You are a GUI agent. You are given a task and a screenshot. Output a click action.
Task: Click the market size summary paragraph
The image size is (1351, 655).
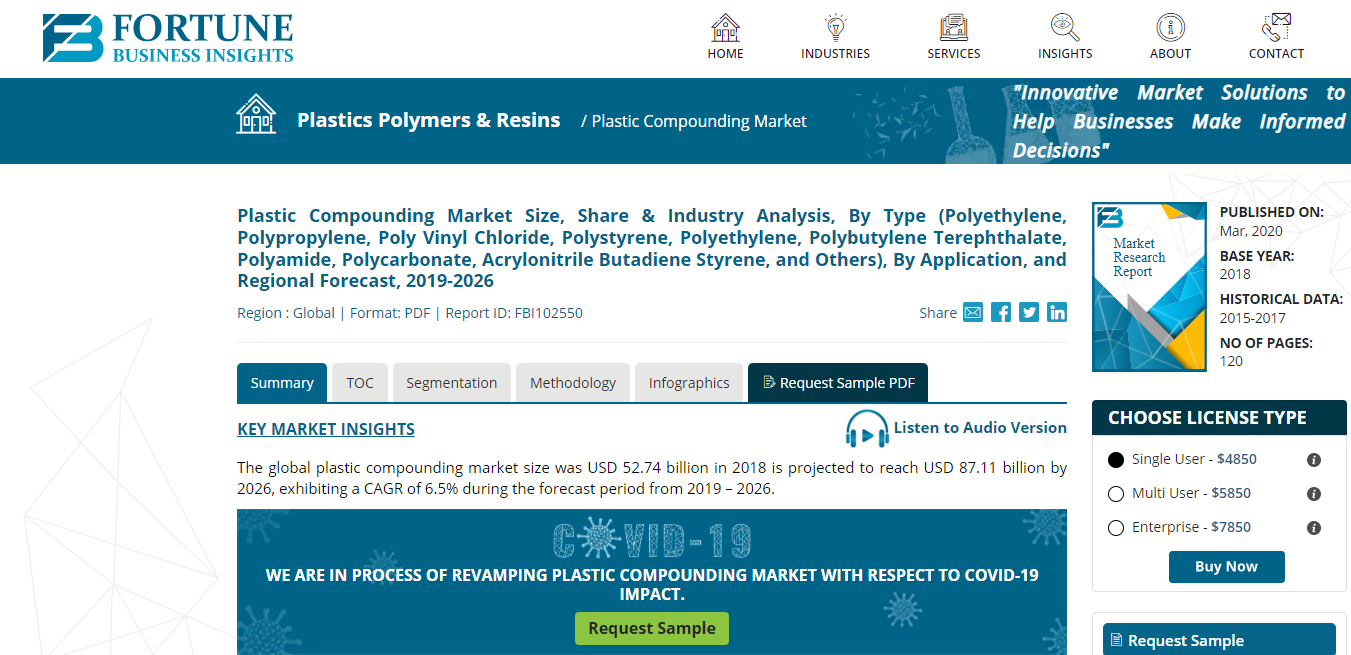pos(652,479)
